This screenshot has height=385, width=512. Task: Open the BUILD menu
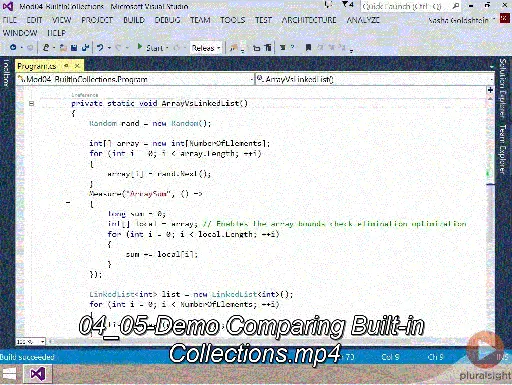pos(134,20)
